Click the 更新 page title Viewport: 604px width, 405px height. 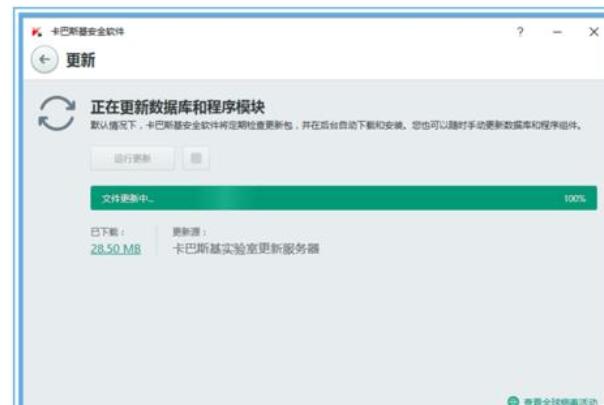coord(81,60)
